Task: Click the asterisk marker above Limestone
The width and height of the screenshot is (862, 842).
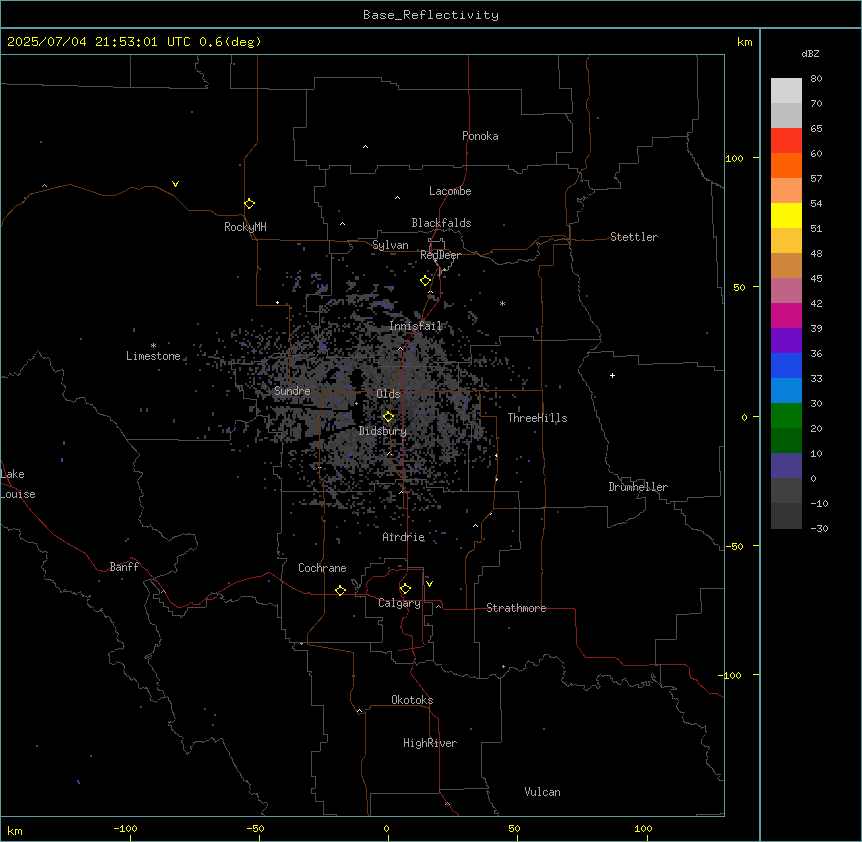Action: [x=153, y=346]
